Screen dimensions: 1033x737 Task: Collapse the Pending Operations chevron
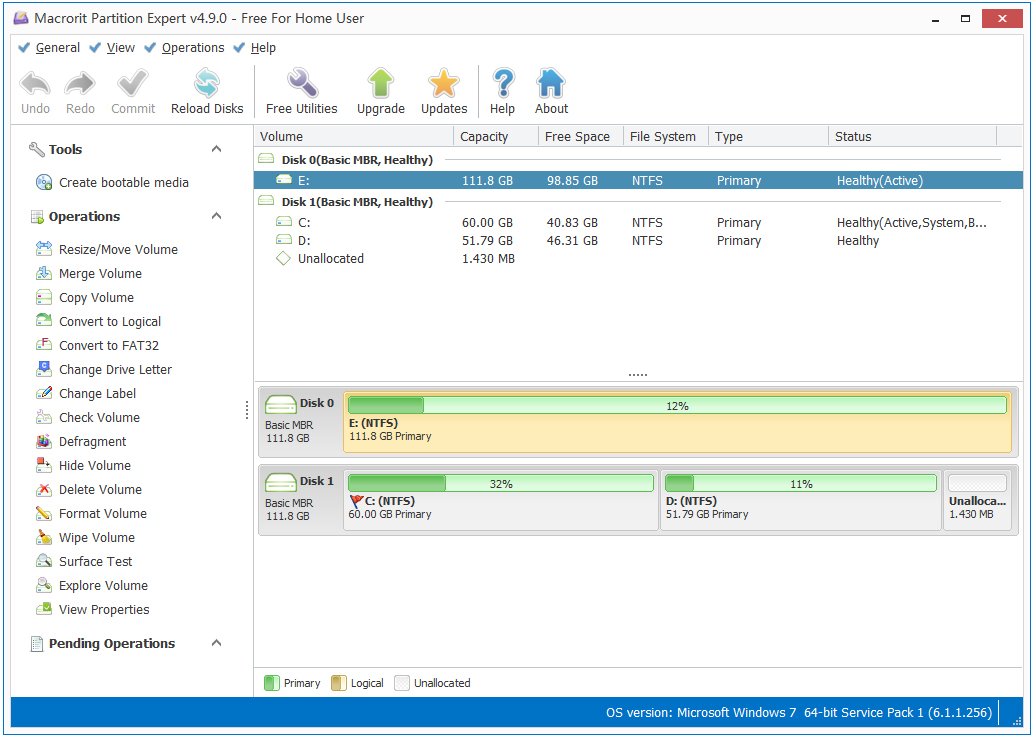click(x=216, y=643)
